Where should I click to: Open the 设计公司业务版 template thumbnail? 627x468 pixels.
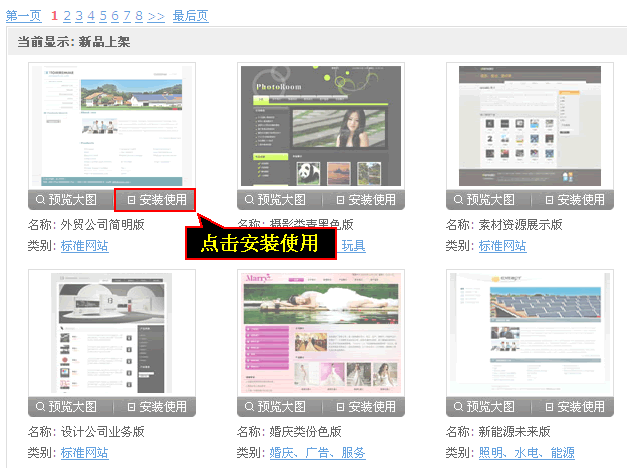tap(112, 332)
